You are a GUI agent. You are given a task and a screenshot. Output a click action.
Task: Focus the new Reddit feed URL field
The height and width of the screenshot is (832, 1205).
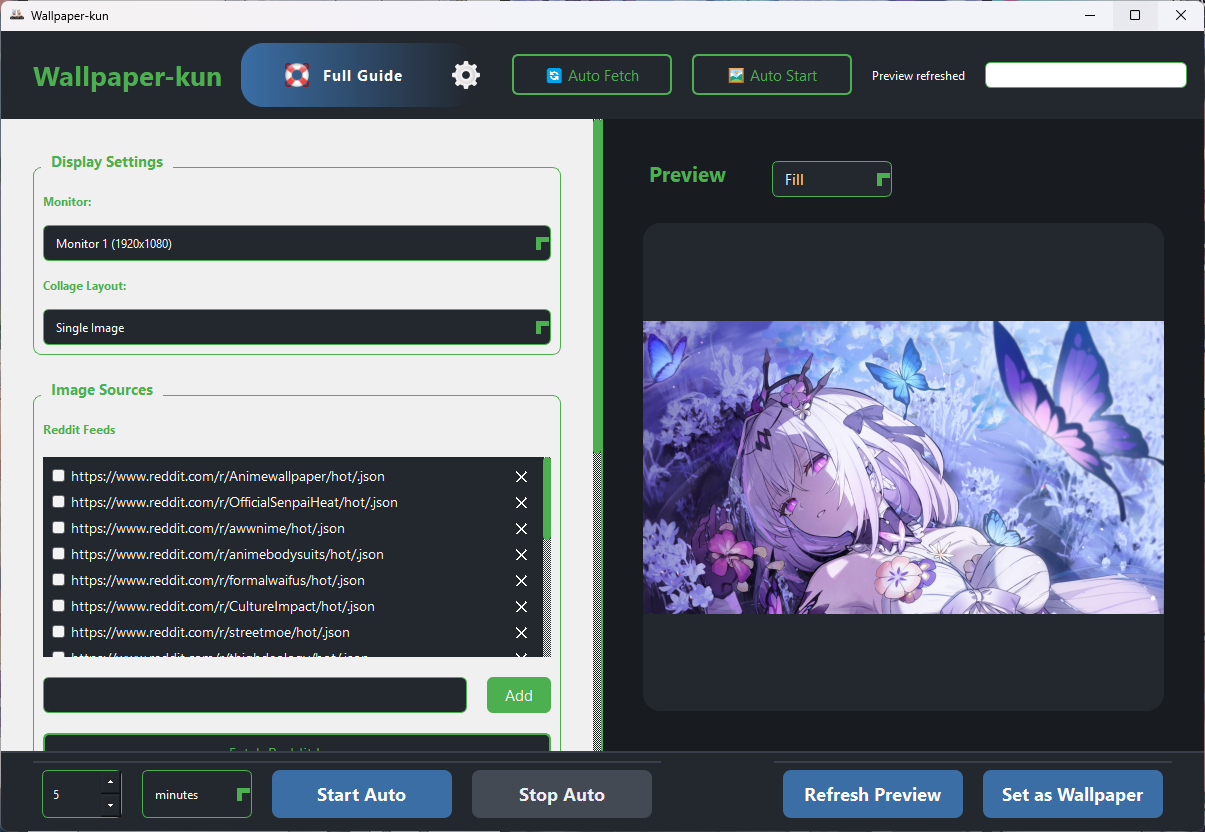pyautogui.click(x=255, y=695)
